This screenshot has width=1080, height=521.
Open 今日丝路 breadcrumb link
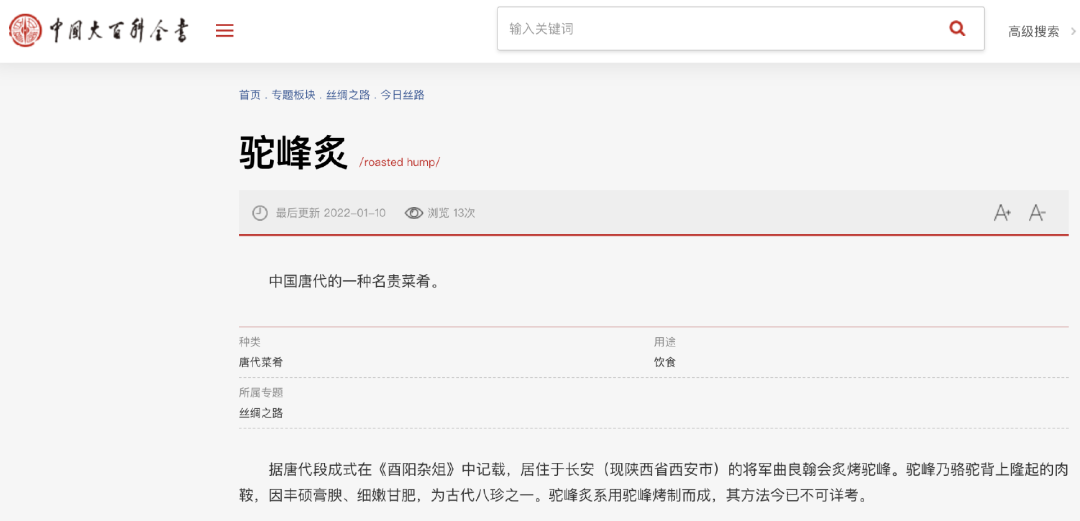[402, 95]
